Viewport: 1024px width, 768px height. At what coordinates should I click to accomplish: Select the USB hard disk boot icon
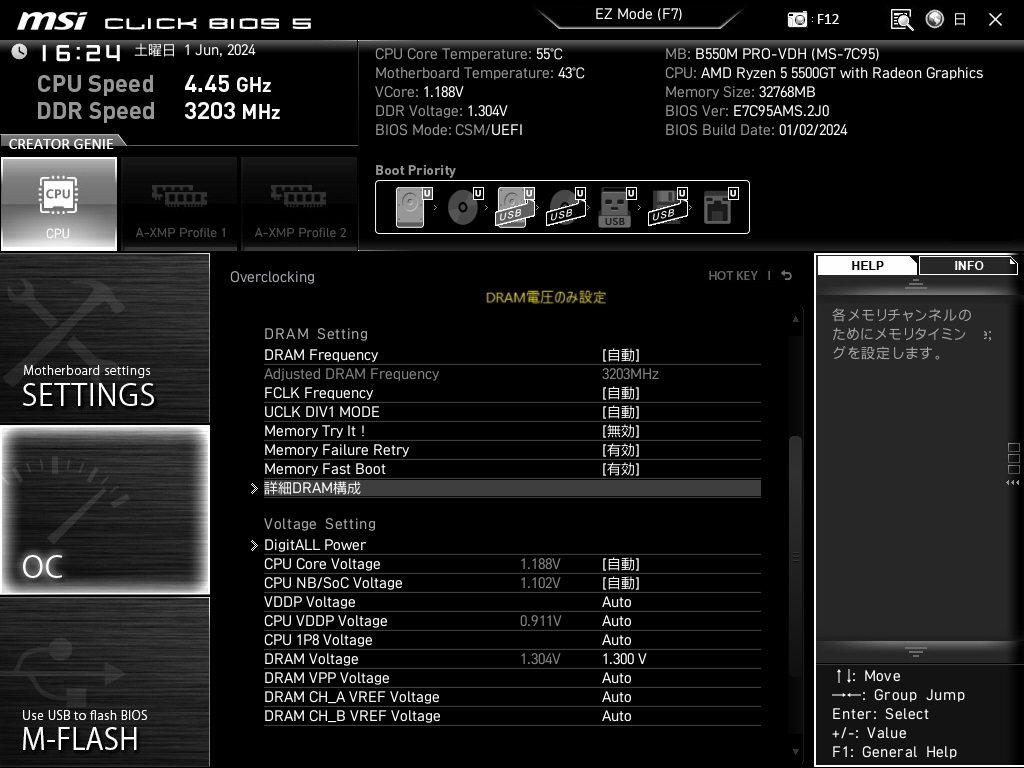(515, 207)
